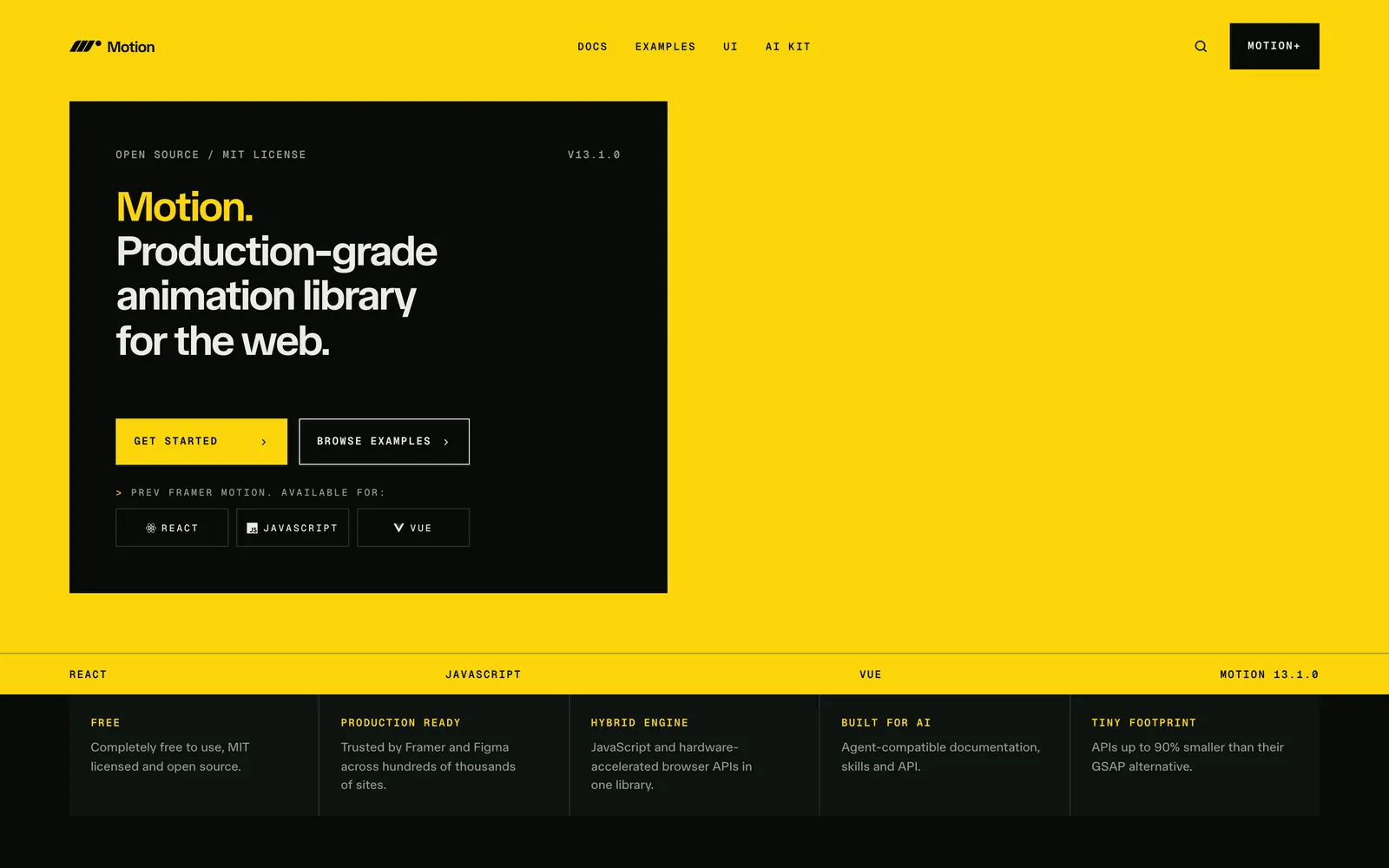Click the Production Ready card heading
This screenshot has width=1389, height=868.
click(x=401, y=723)
